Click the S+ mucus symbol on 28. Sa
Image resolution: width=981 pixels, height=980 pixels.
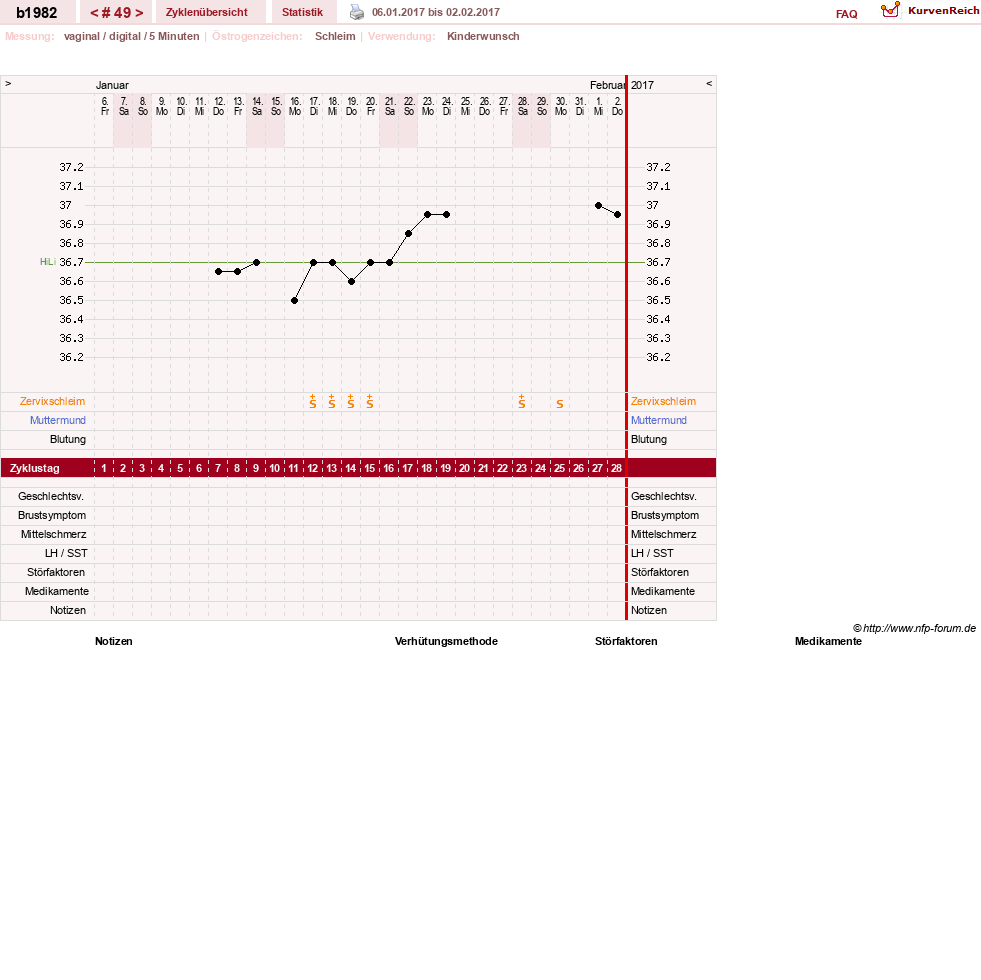[x=522, y=401]
